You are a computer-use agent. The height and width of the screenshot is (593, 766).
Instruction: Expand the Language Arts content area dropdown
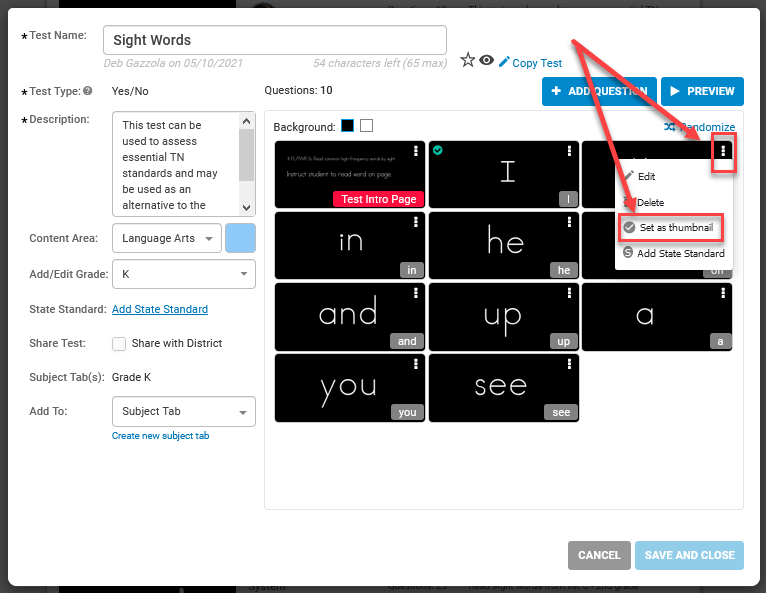coord(167,238)
